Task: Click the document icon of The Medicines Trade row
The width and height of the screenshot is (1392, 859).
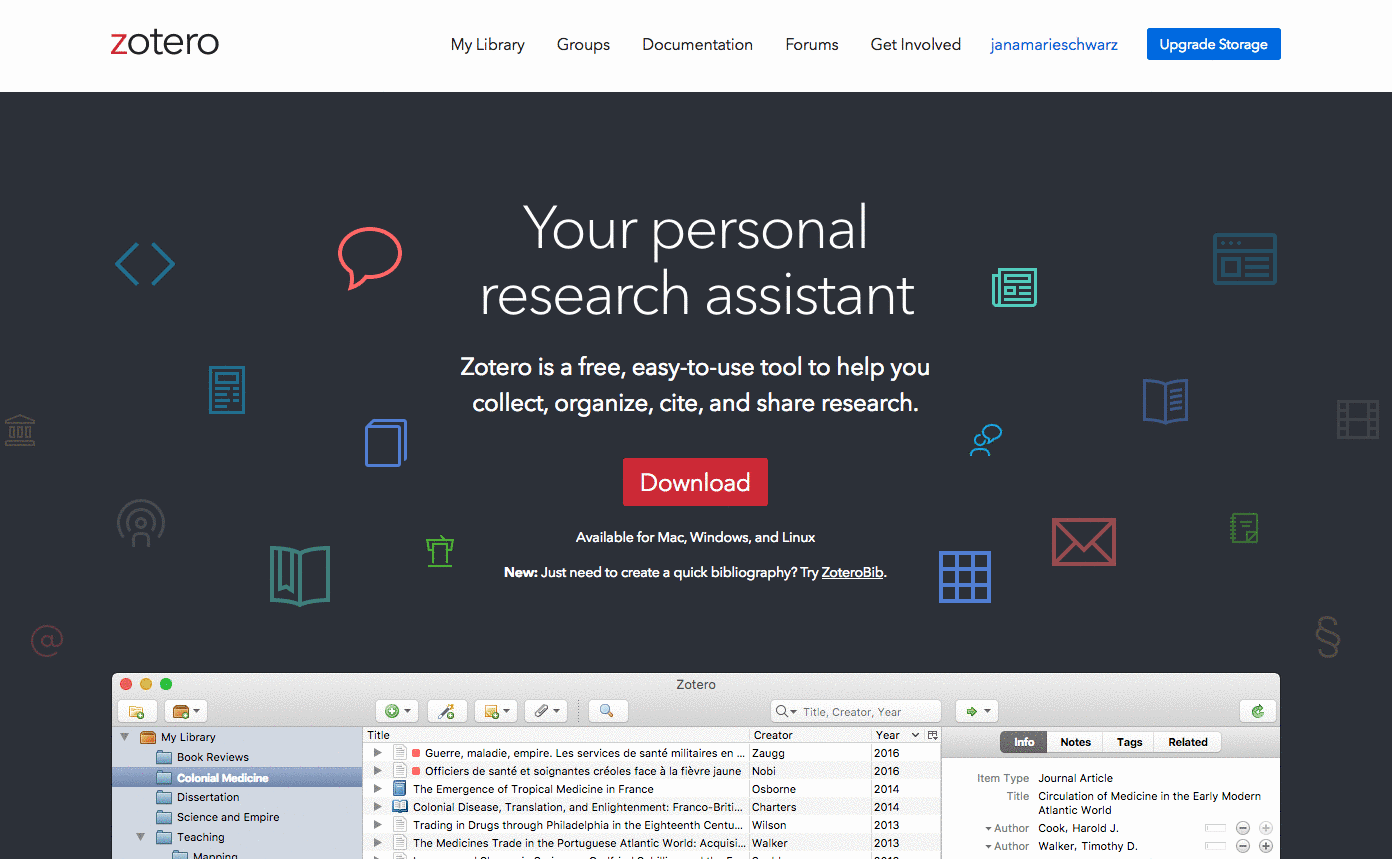Action: tap(400, 843)
